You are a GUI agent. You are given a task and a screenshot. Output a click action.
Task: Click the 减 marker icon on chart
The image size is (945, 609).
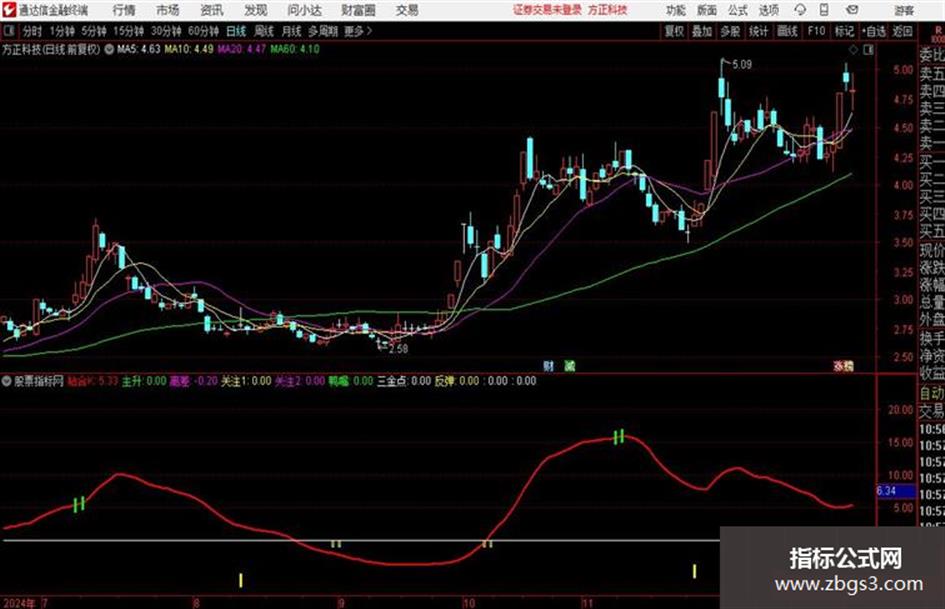569,365
